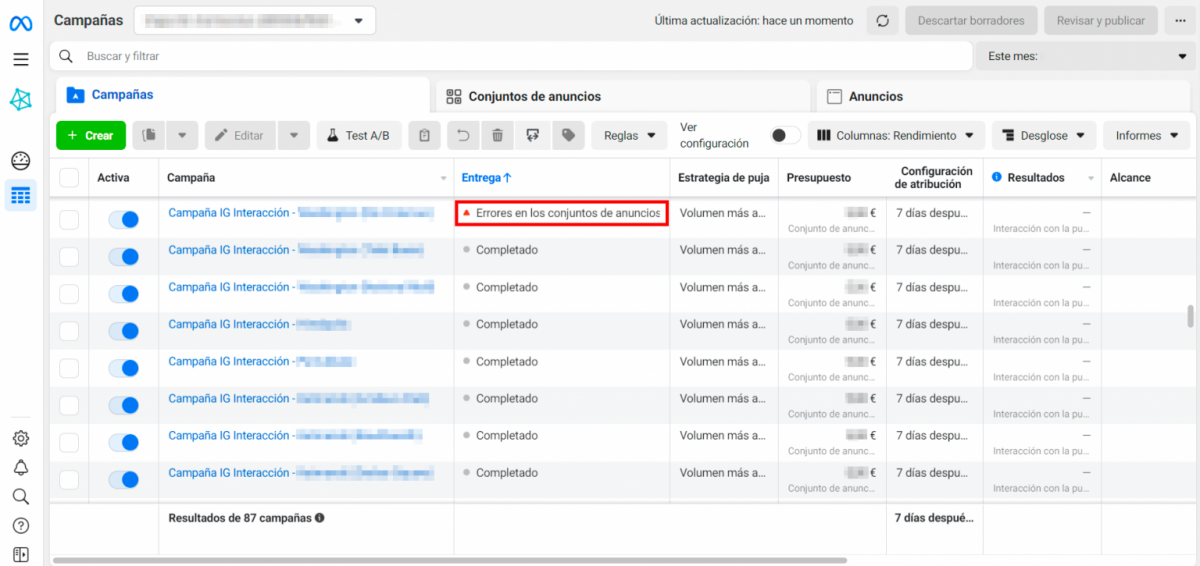1200x566 pixels.
Task: Click the trash delete icon
Action: coord(498,136)
